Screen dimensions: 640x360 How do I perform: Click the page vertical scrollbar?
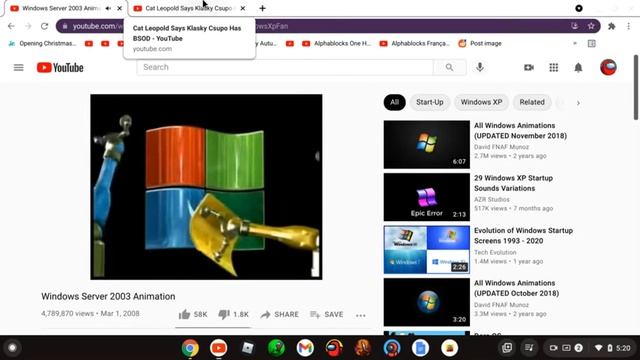tap(636, 88)
